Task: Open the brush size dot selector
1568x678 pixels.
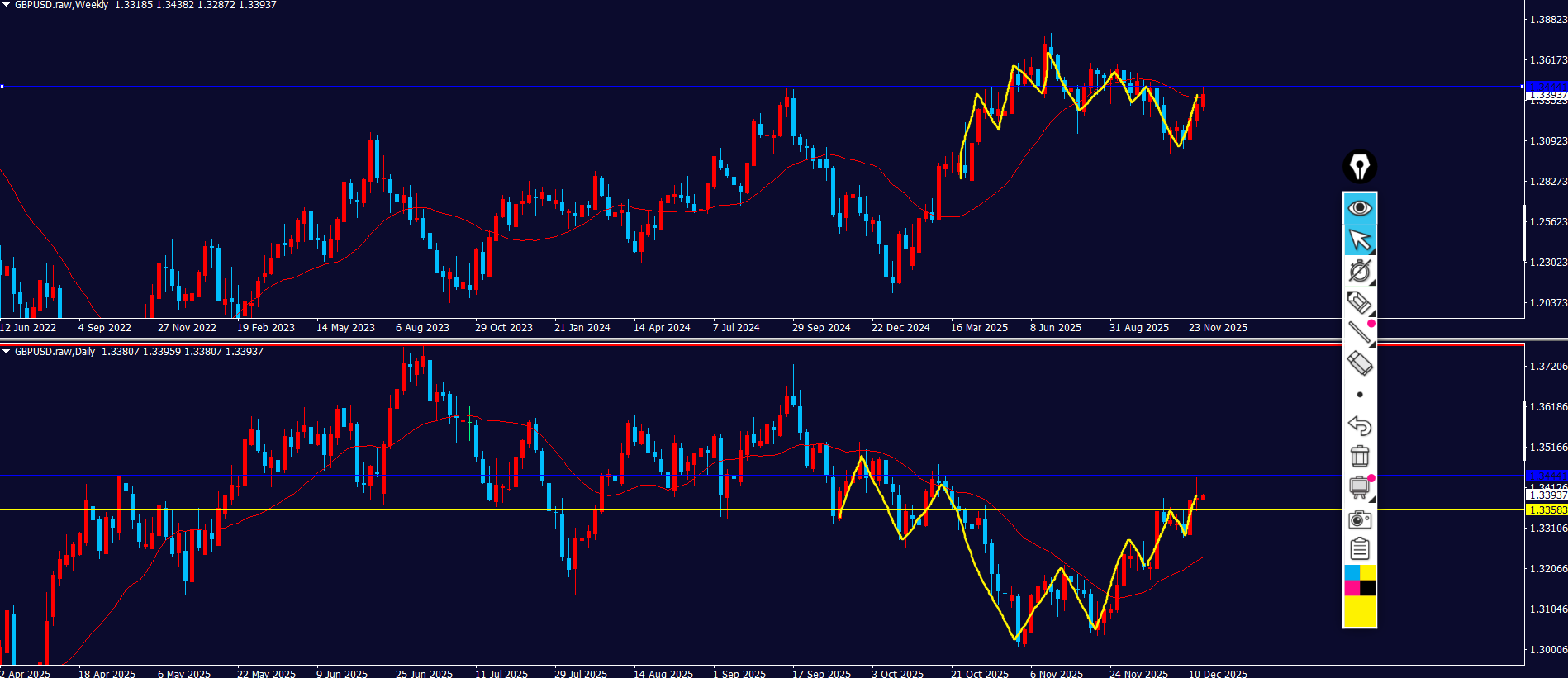Action: click(x=1360, y=395)
